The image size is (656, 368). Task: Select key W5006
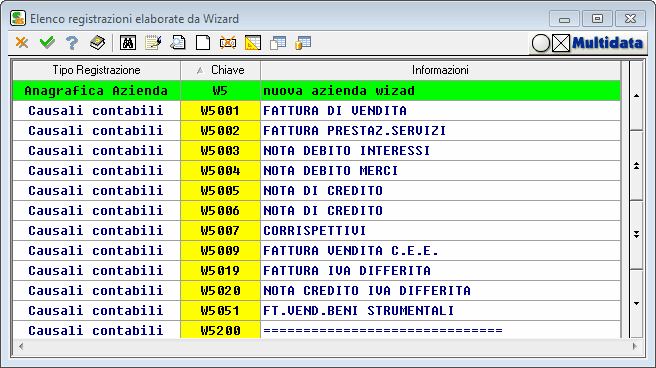pyautogui.click(x=220, y=211)
